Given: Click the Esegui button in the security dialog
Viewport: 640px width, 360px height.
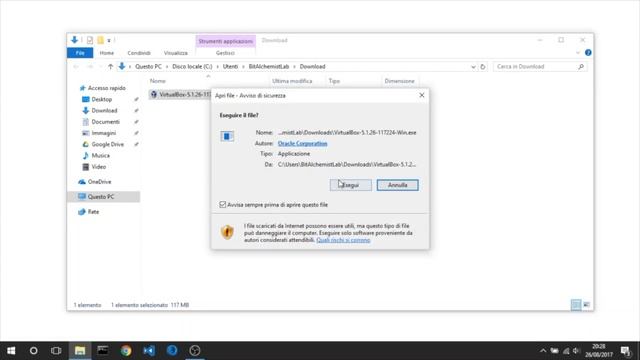Looking at the screenshot, I should 351,185.
